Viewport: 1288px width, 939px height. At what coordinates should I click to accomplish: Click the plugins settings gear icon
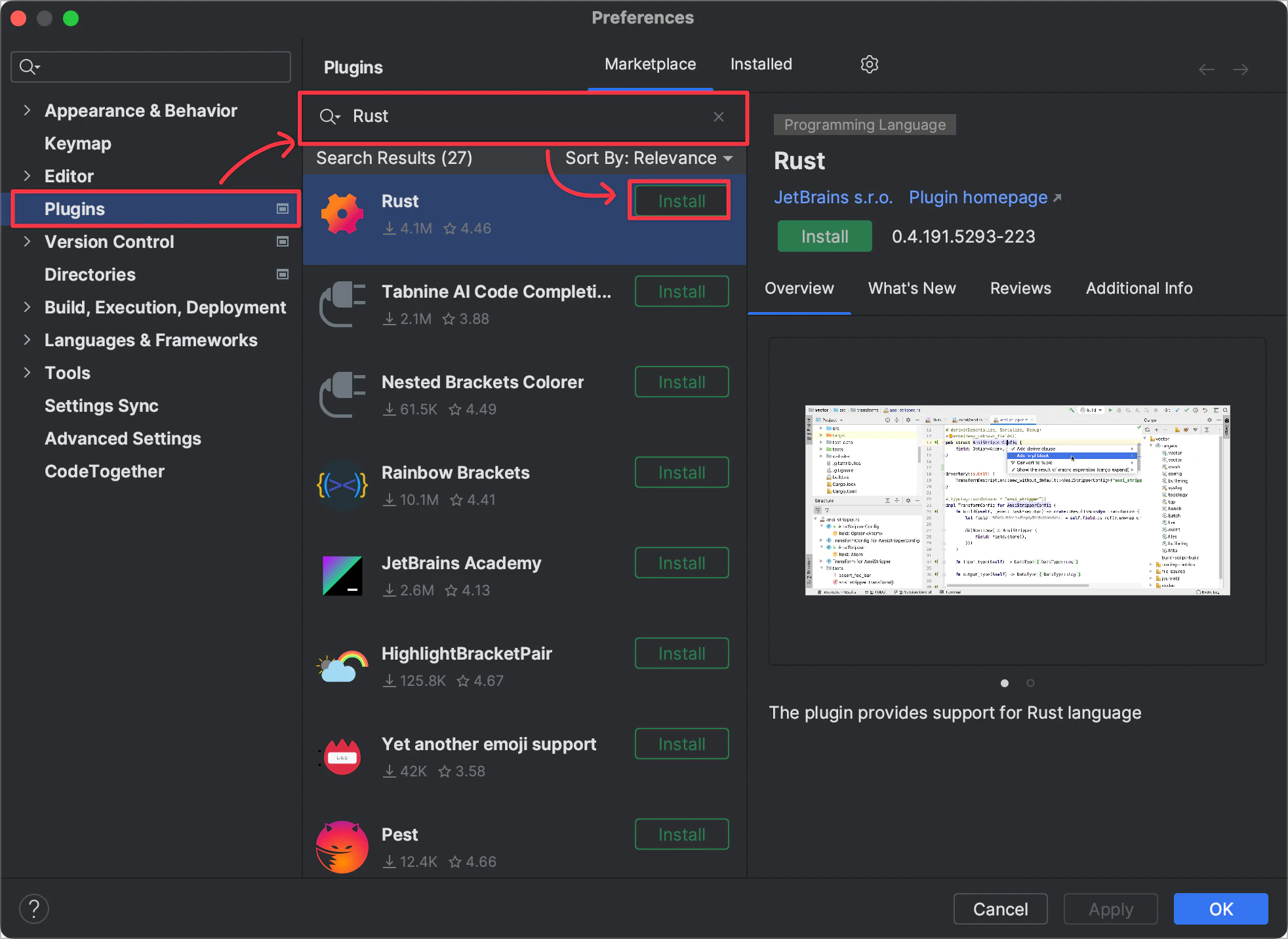point(869,64)
